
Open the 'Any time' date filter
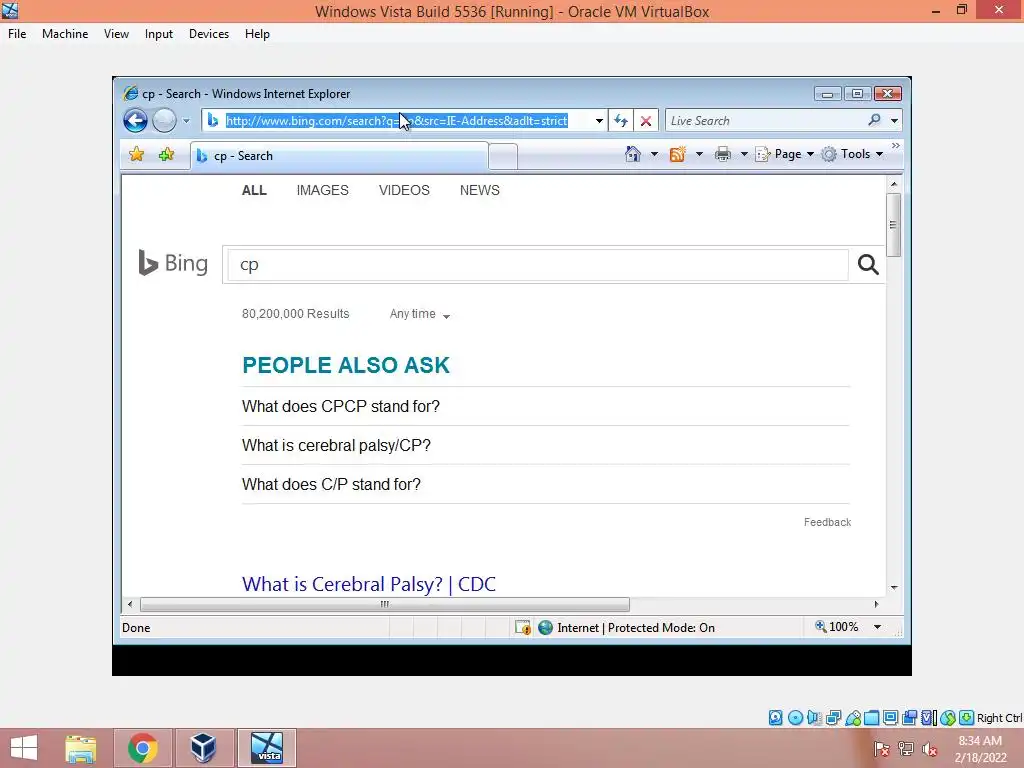[x=420, y=314]
